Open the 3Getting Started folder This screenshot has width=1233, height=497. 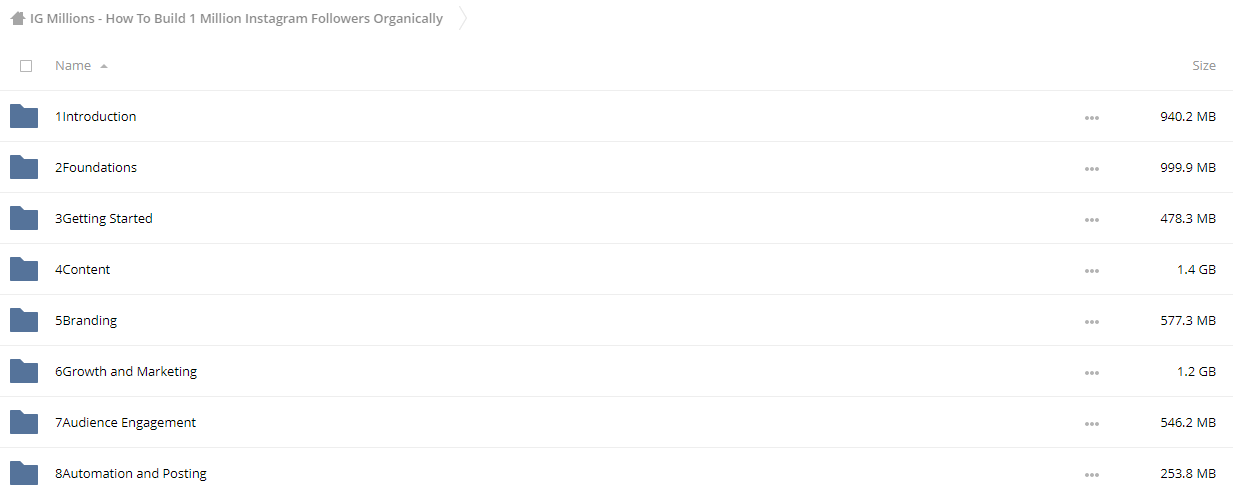[104, 218]
